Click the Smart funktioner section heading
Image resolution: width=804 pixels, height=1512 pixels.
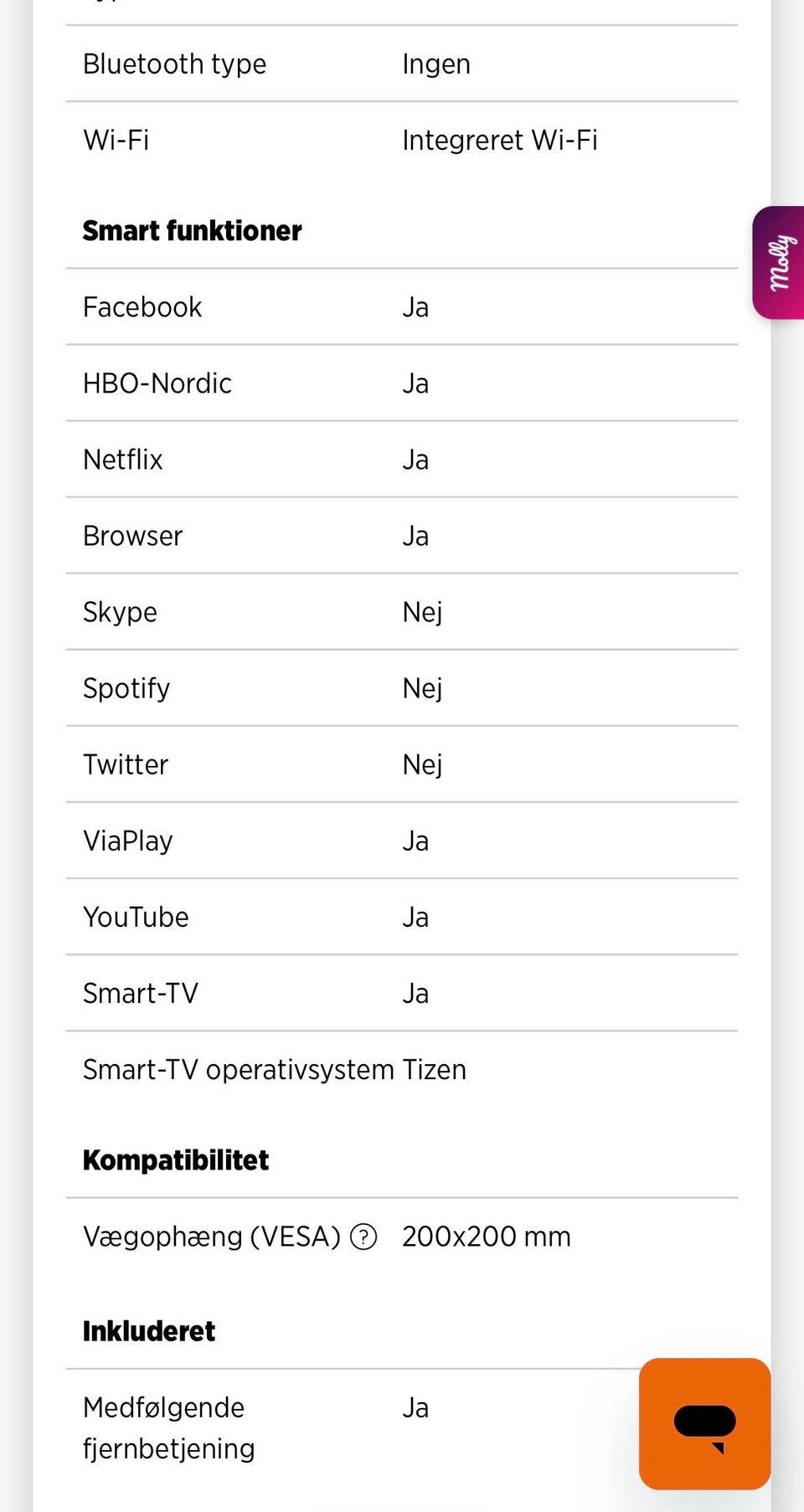point(192,230)
